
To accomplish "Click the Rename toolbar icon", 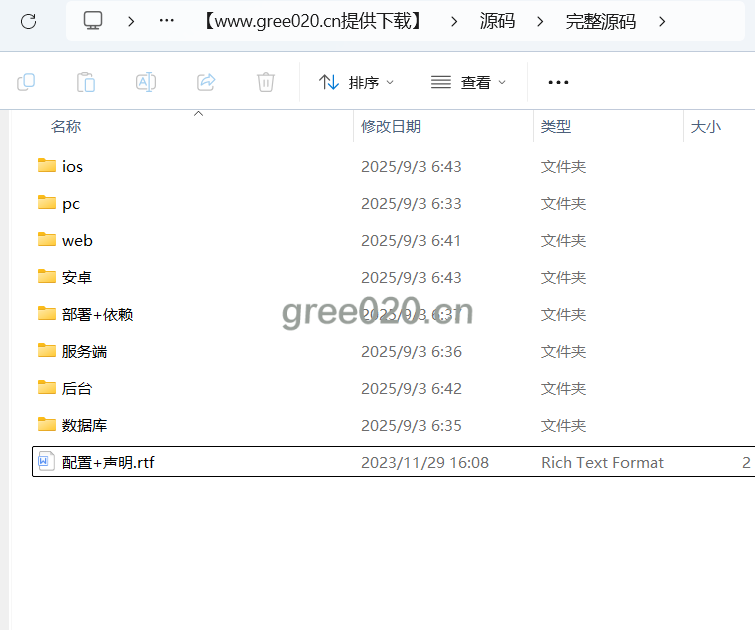I will pyautogui.click(x=146, y=82).
